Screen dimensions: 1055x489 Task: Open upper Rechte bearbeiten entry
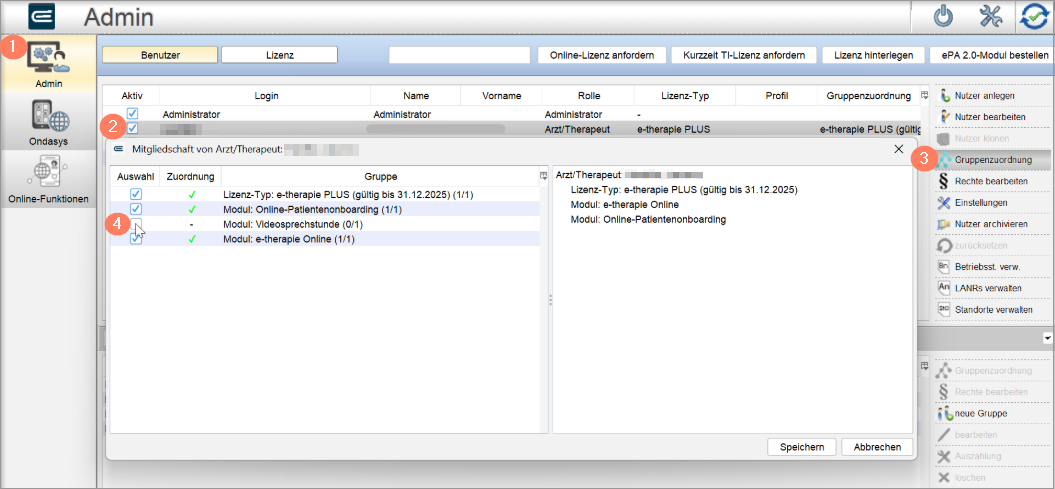point(990,181)
